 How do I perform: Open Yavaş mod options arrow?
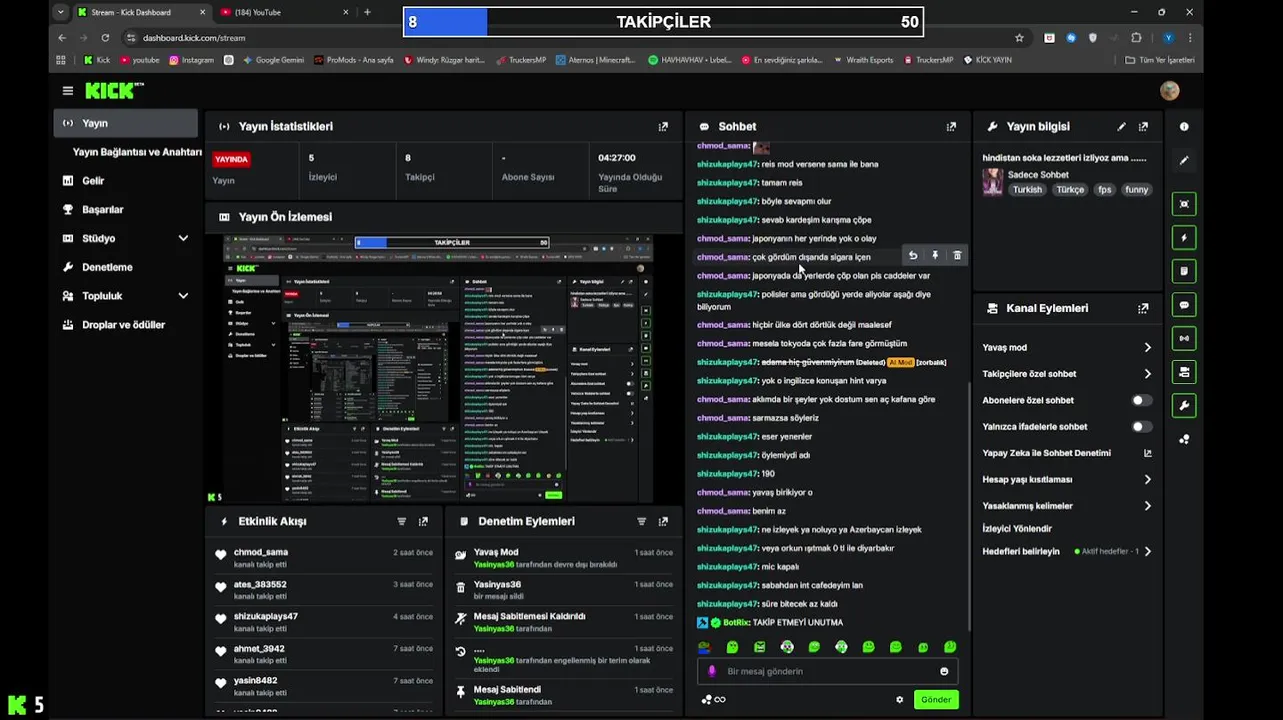pos(1147,348)
